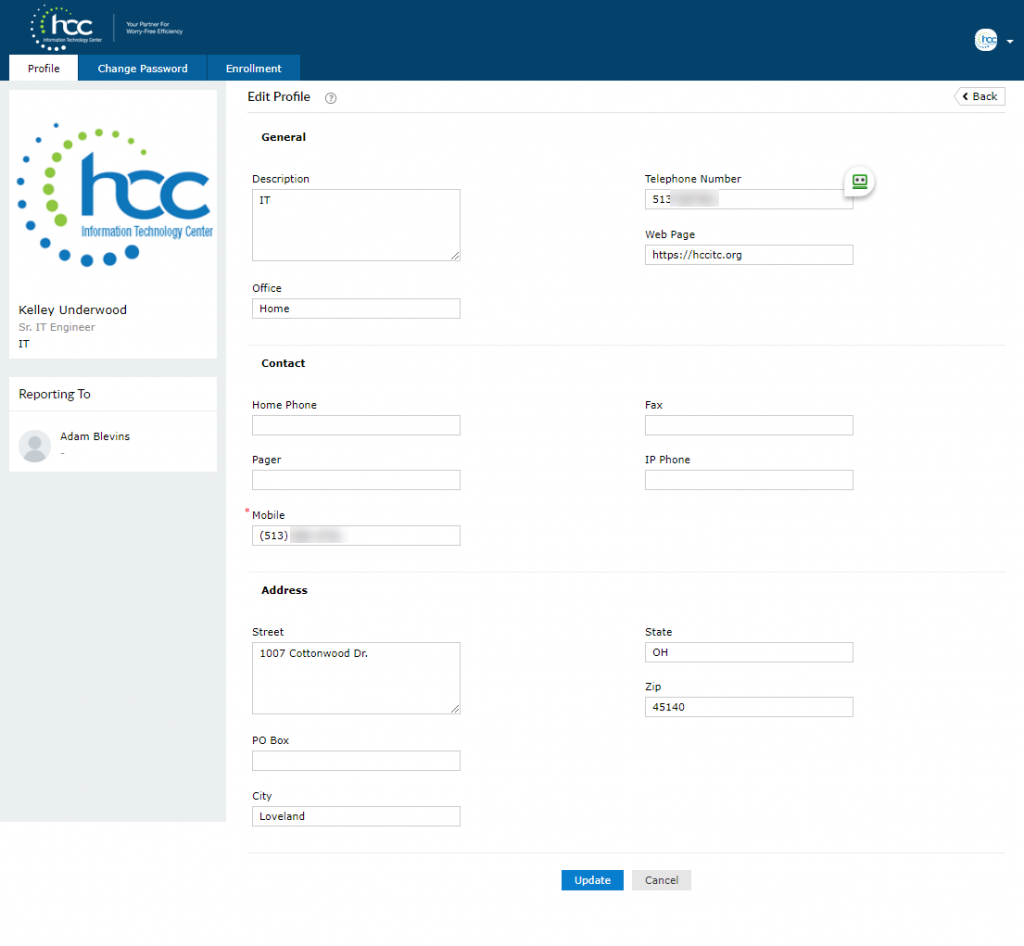The image size is (1024, 946).
Task: Focus the Description text area
Action: click(x=356, y=225)
